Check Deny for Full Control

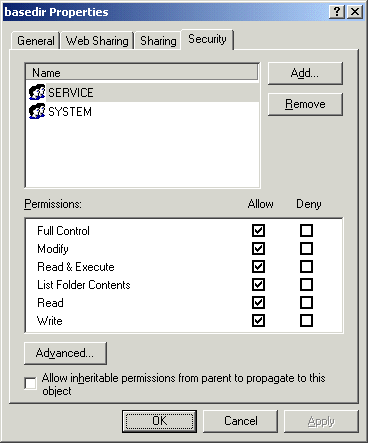click(x=306, y=230)
